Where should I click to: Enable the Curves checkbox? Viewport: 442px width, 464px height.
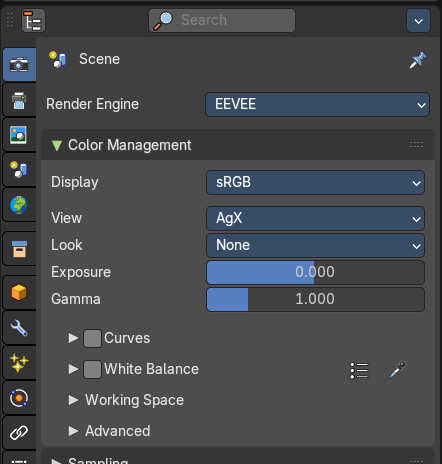click(x=92, y=339)
